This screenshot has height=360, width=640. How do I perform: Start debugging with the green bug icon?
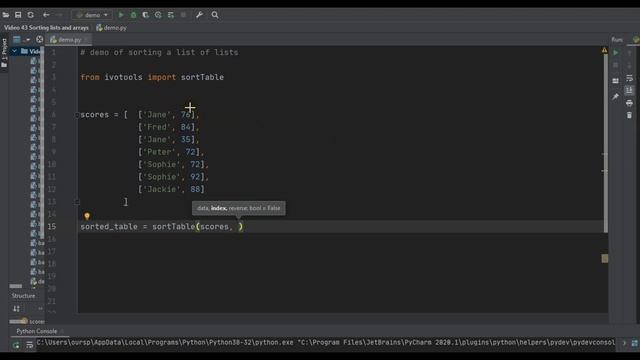133,15
